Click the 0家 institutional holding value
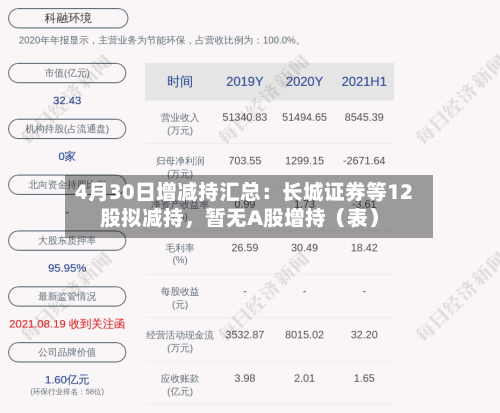 tap(67, 156)
